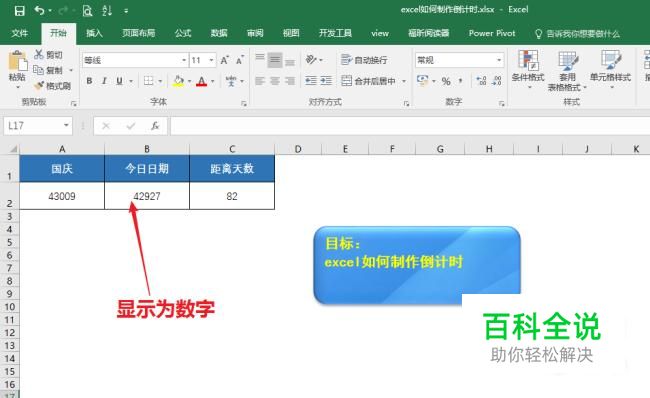Open text orientation options

click(314, 60)
